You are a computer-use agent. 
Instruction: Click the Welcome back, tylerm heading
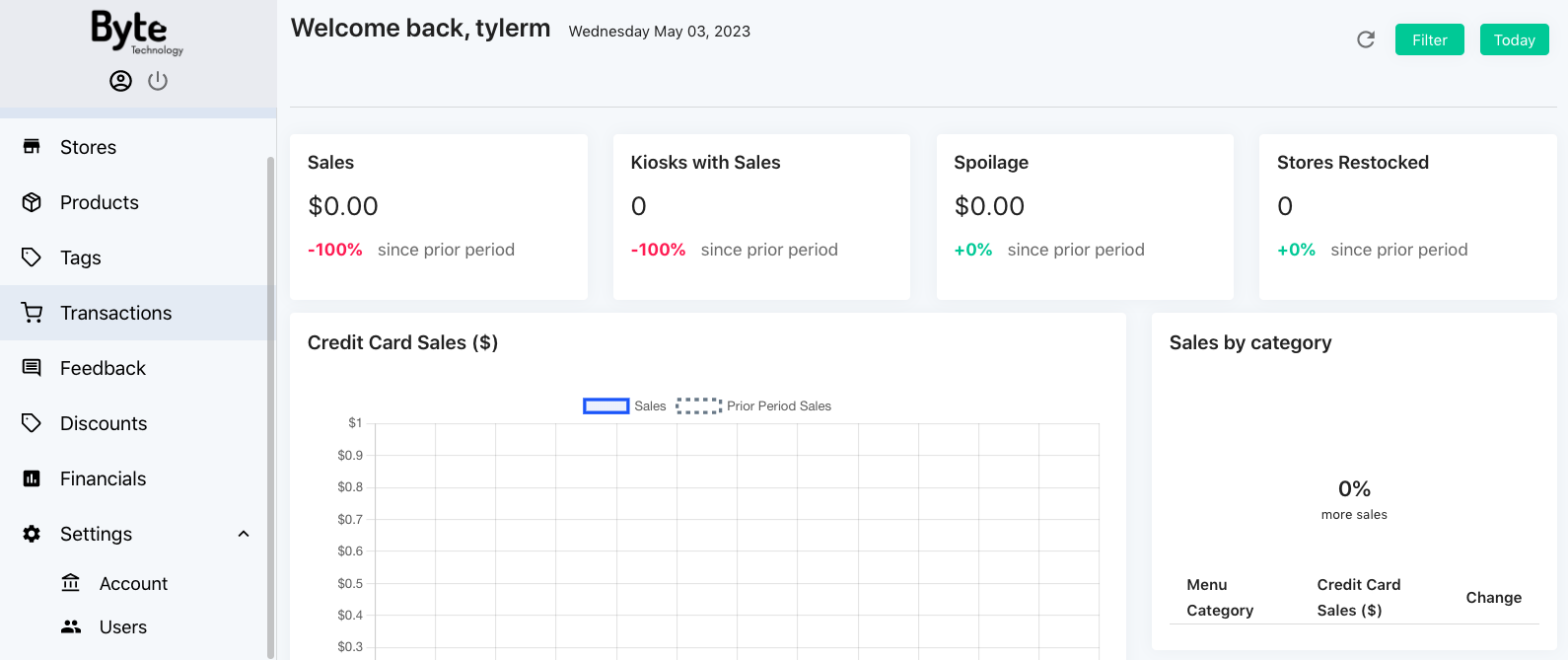[x=420, y=29]
